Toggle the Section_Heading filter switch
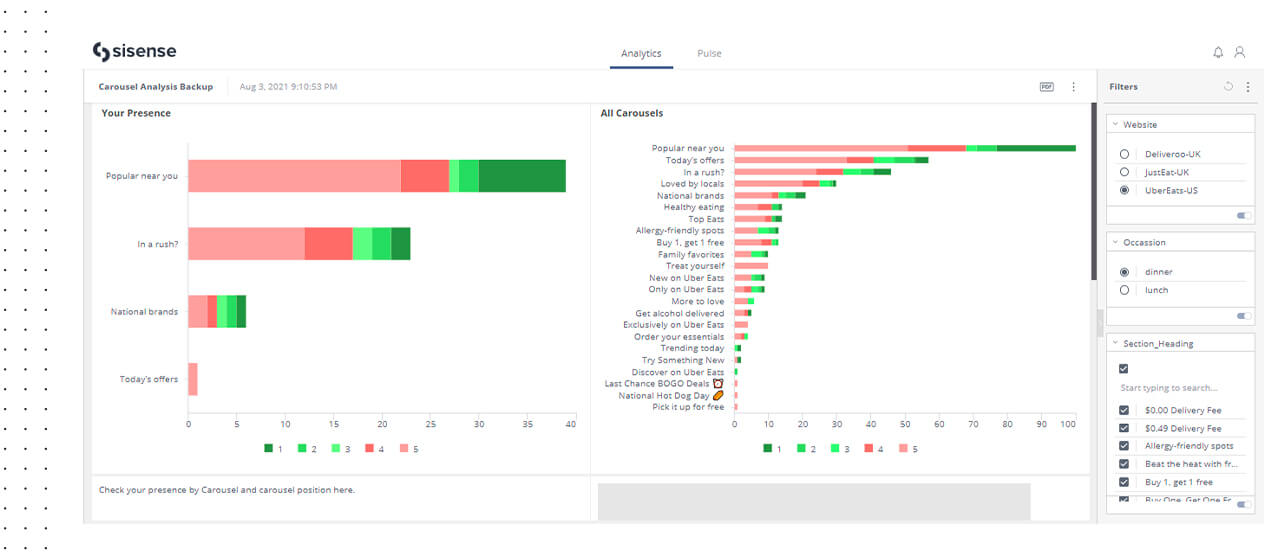The width and height of the screenshot is (1280, 560). (1244, 505)
